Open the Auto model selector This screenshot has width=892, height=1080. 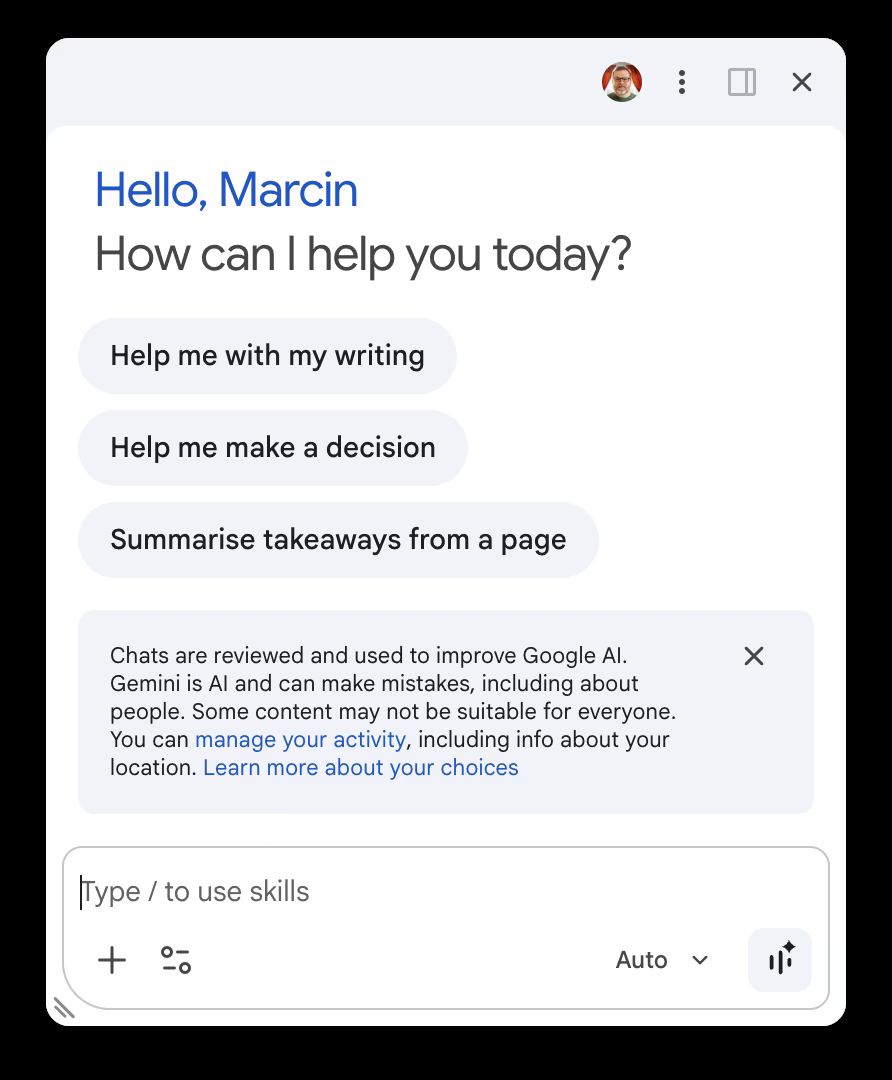tap(661, 960)
